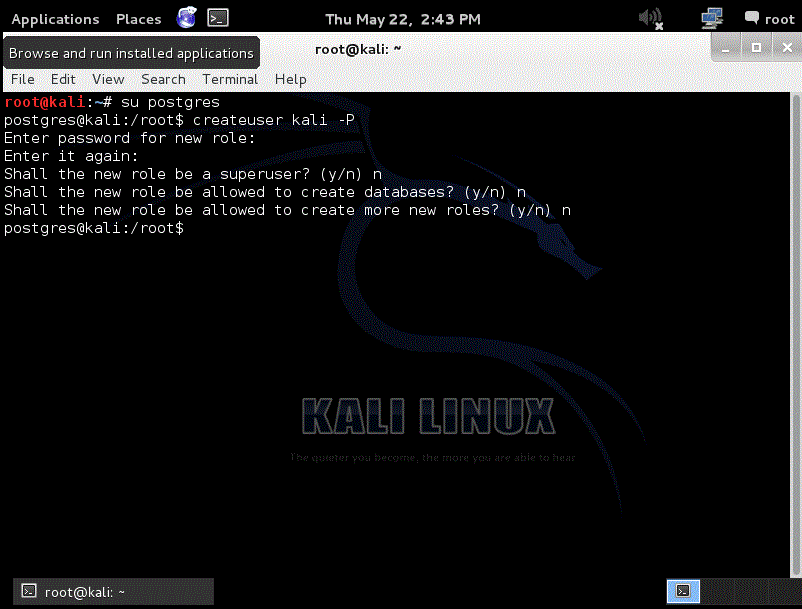
Task: Click the 'createuser kali -P' command line
Action: click(180, 120)
